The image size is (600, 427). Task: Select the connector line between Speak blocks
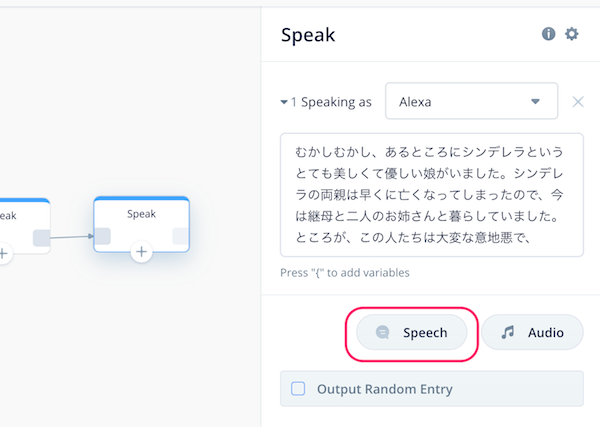point(72,237)
